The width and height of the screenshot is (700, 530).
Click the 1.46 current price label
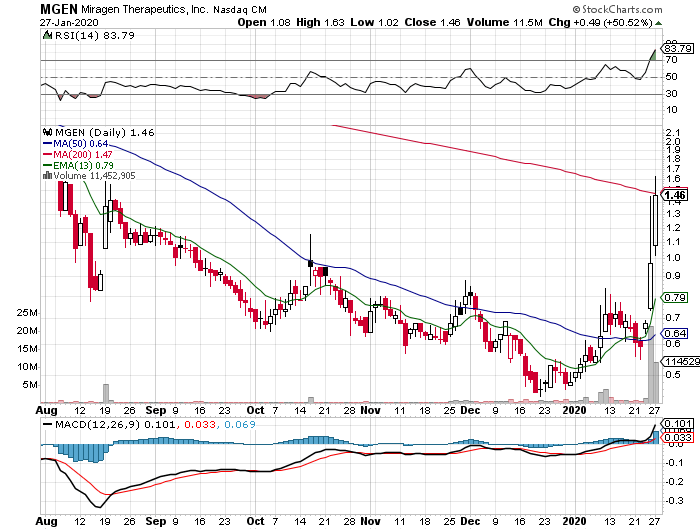pos(678,195)
